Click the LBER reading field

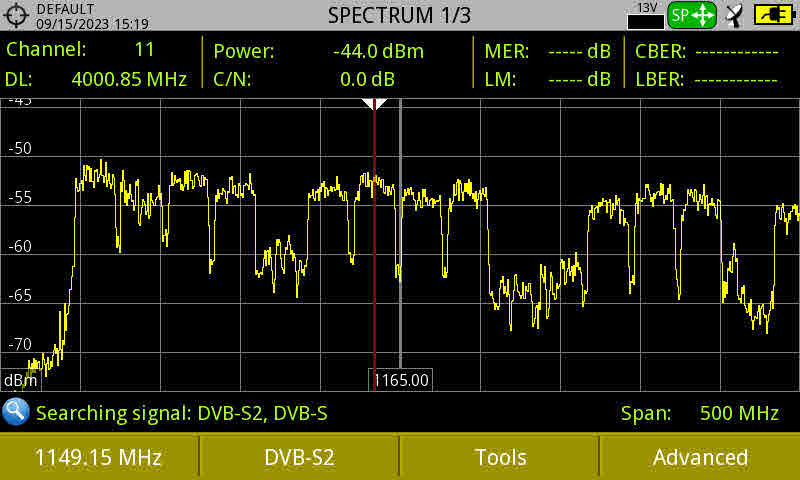[707, 80]
